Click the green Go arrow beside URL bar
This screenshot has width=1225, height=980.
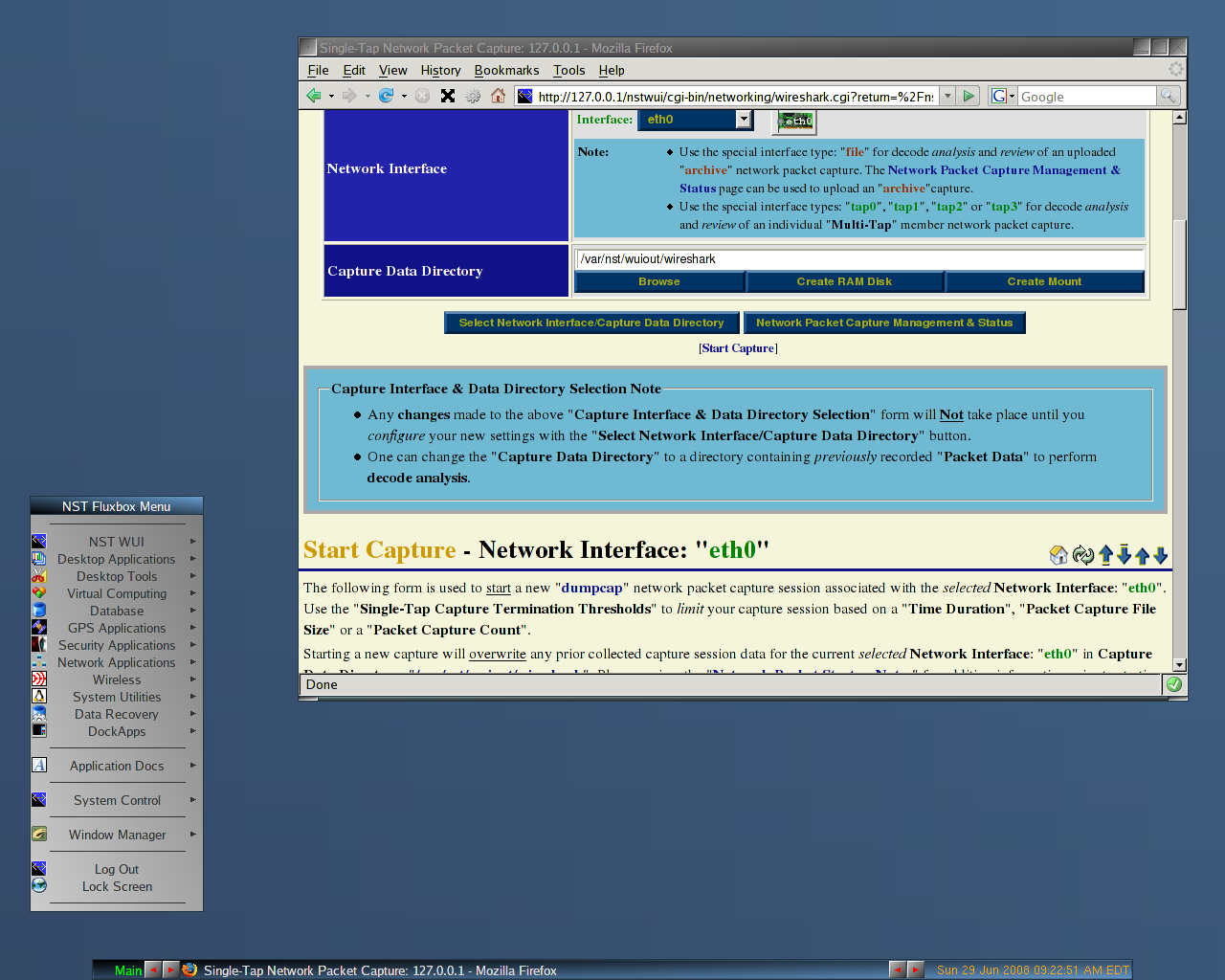click(x=969, y=96)
